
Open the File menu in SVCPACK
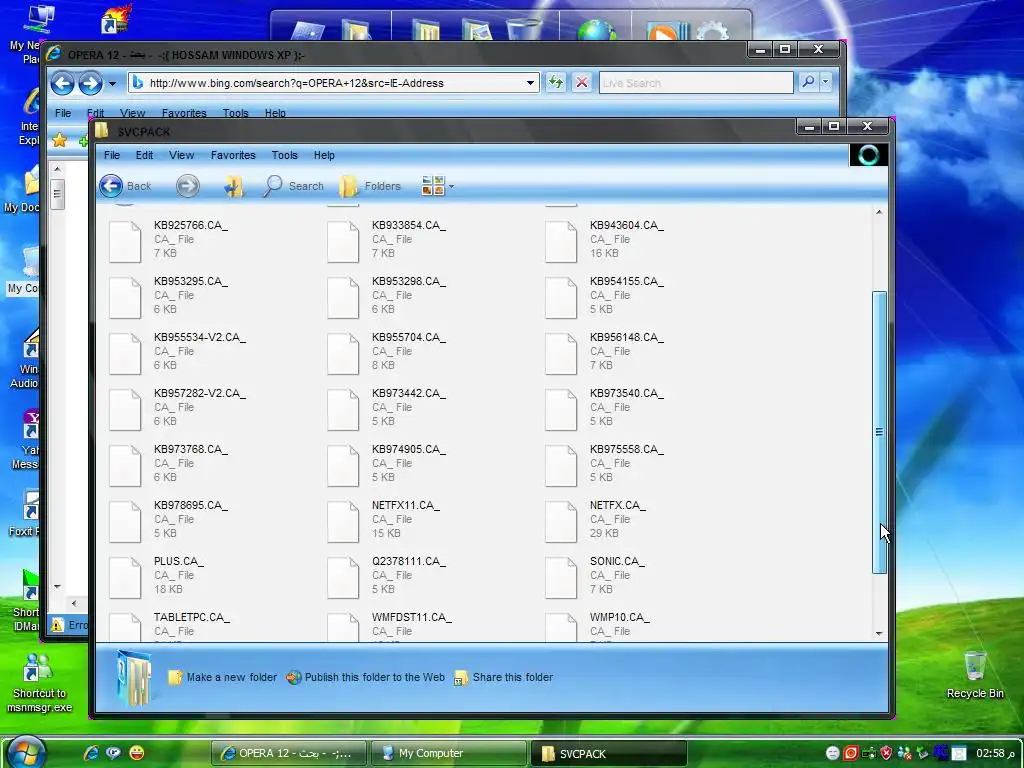(112, 155)
